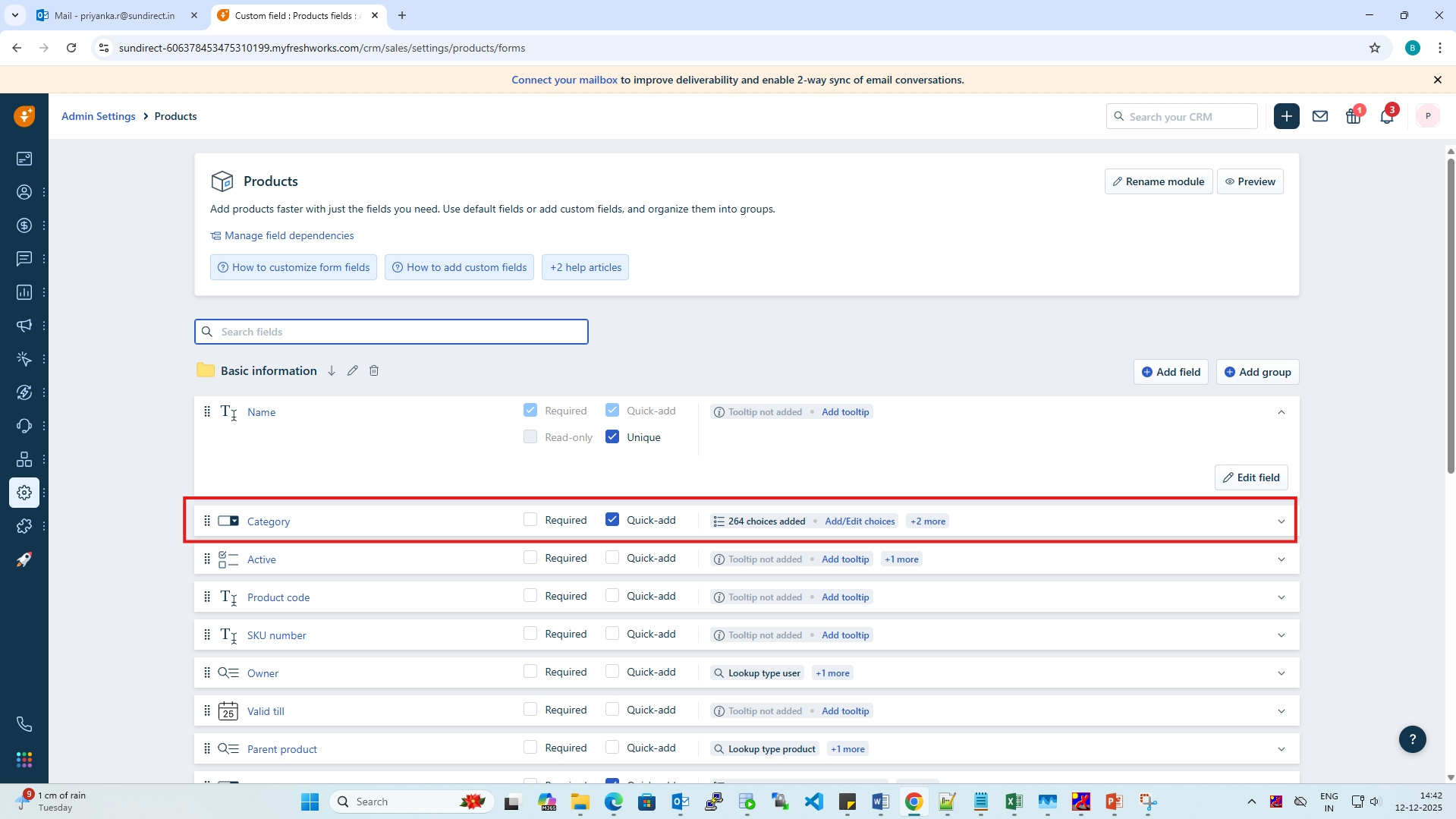Click Connect your mailbox link
1456x819 pixels.
point(564,80)
